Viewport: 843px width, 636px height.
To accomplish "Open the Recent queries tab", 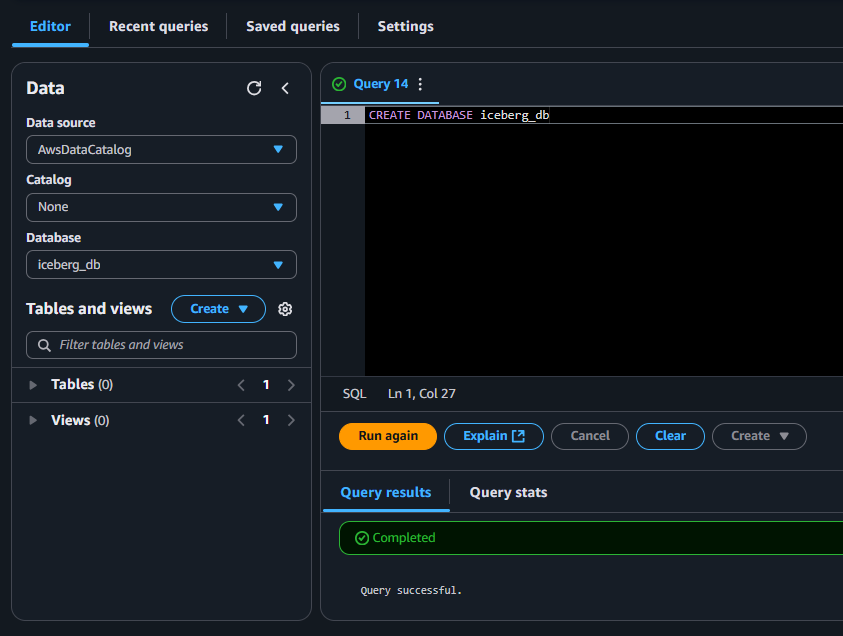I will tap(159, 26).
